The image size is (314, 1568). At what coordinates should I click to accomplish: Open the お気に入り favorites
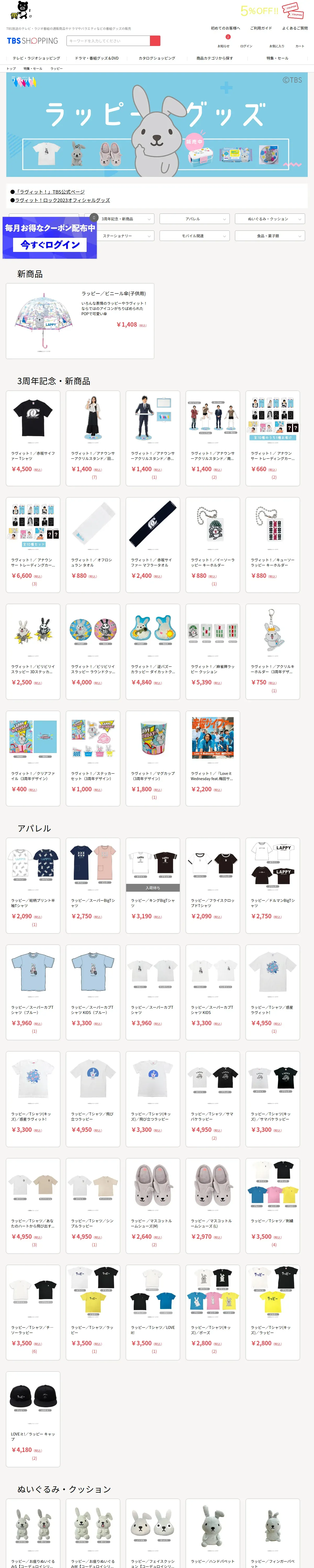277,46
